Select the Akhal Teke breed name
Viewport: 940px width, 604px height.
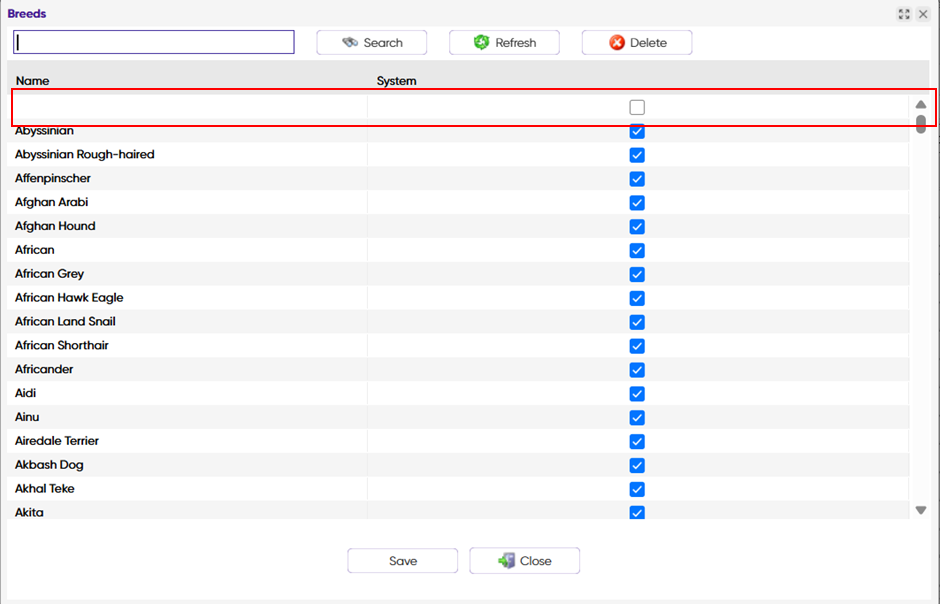pos(44,489)
